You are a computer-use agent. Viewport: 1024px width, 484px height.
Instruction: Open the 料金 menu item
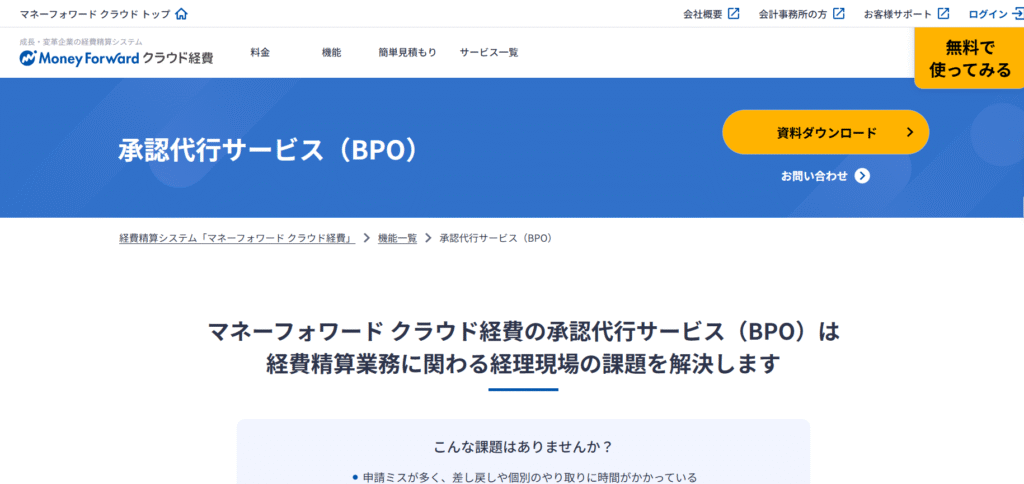tap(260, 53)
